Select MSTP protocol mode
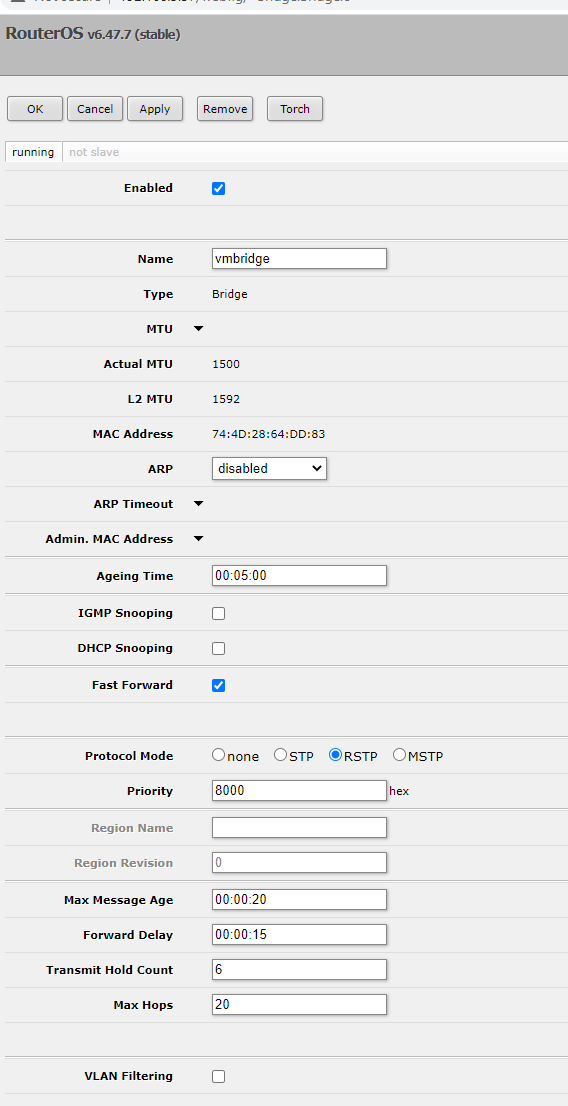 point(399,755)
